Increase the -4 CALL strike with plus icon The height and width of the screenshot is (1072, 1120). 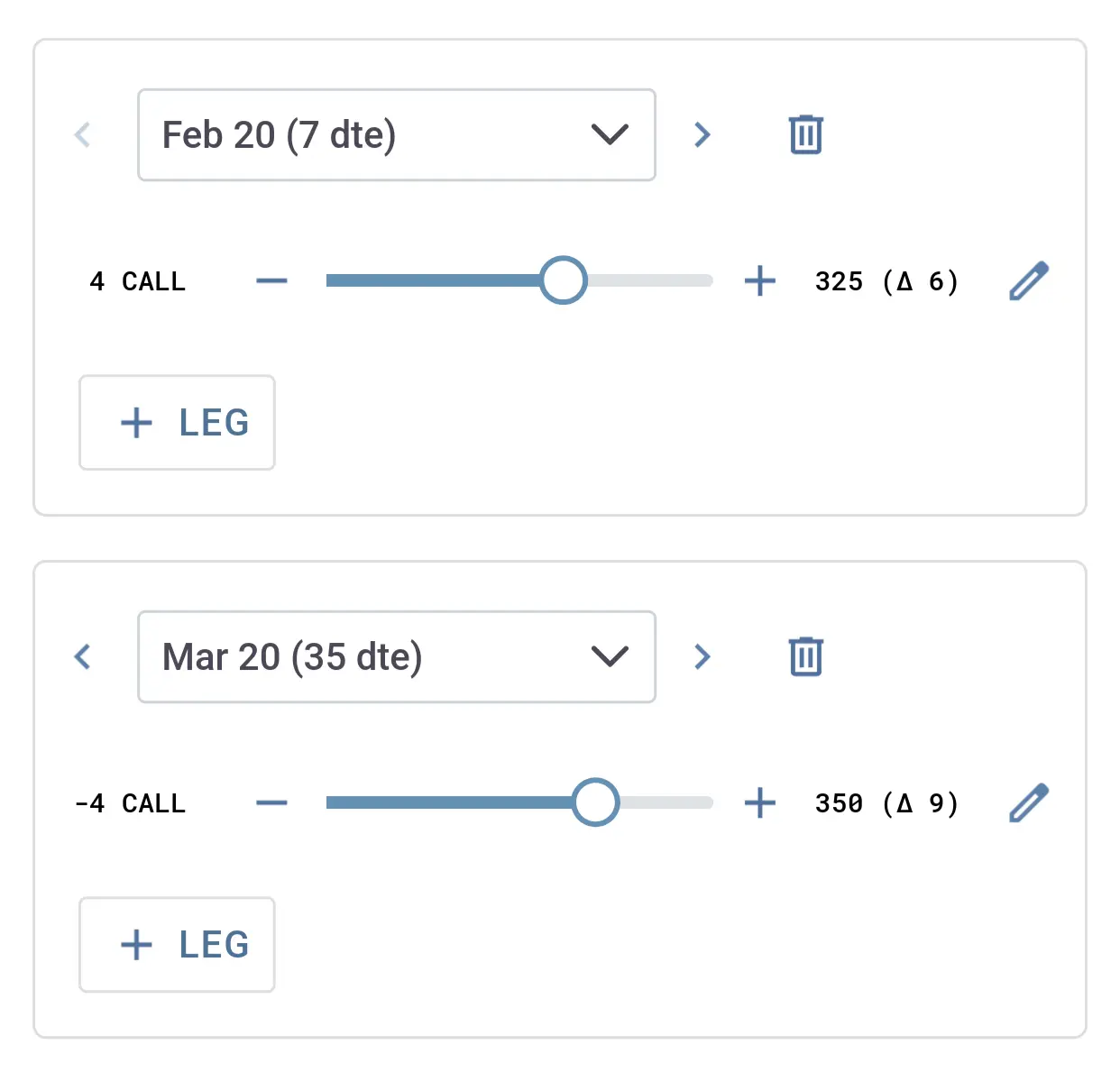click(759, 802)
